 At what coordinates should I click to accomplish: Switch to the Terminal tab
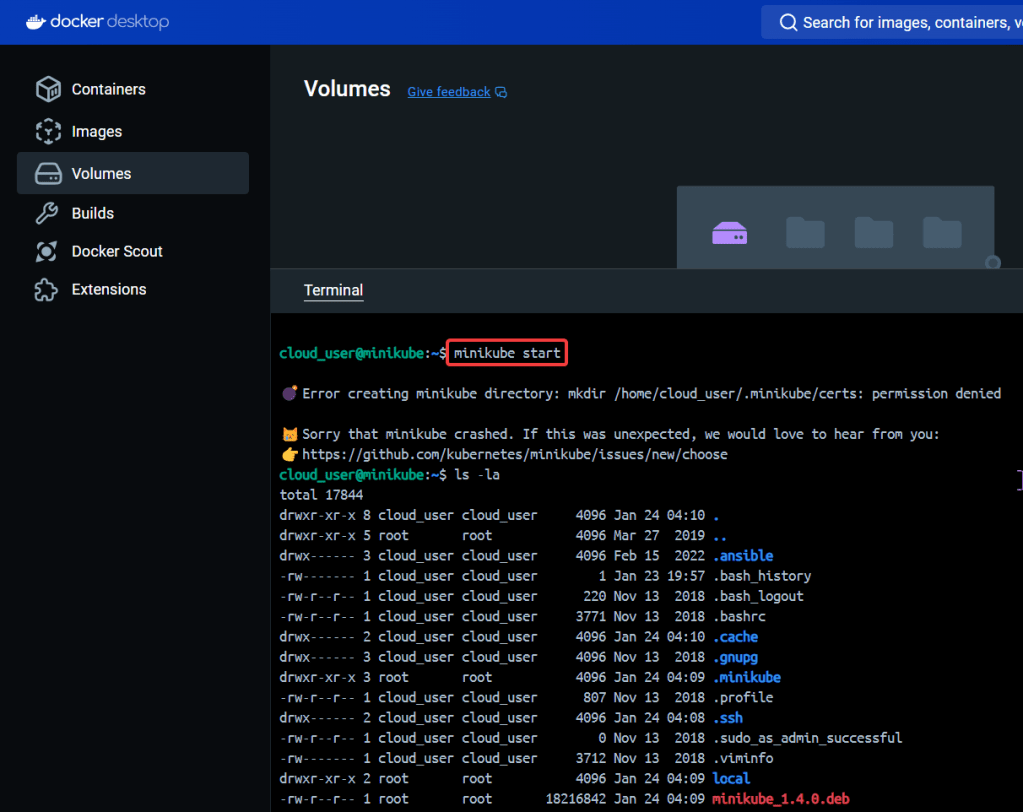[x=333, y=290]
